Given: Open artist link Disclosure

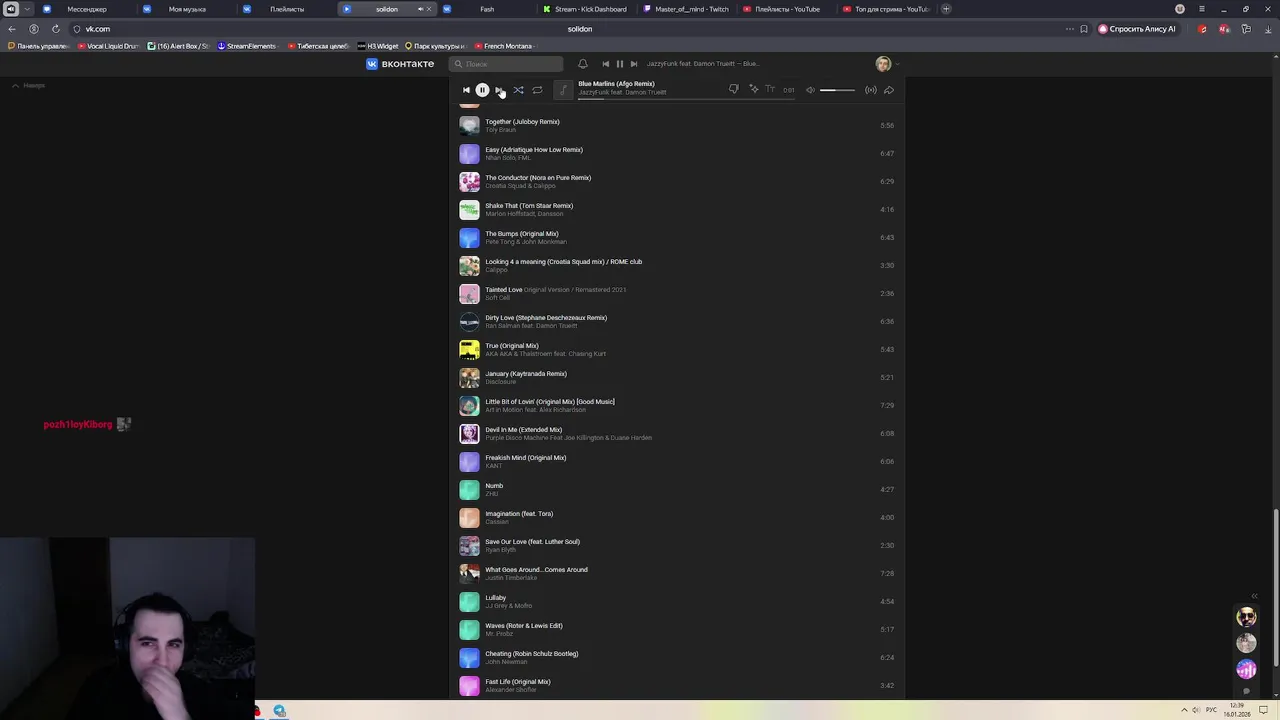Looking at the screenshot, I should click(500, 382).
